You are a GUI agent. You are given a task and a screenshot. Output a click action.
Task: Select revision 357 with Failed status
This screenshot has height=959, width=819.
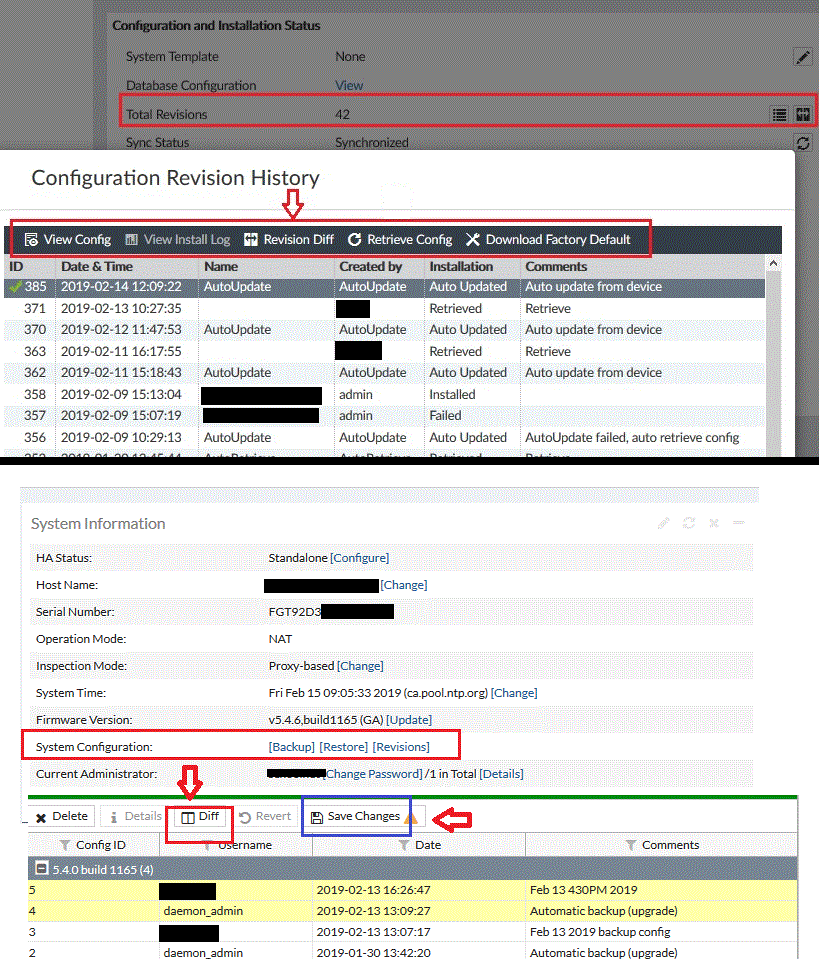click(x=384, y=416)
